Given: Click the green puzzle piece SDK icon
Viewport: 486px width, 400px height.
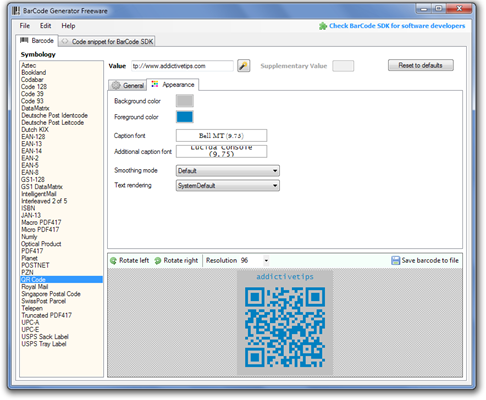Looking at the screenshot, I should pyautogui.click(x=323, y=26).
